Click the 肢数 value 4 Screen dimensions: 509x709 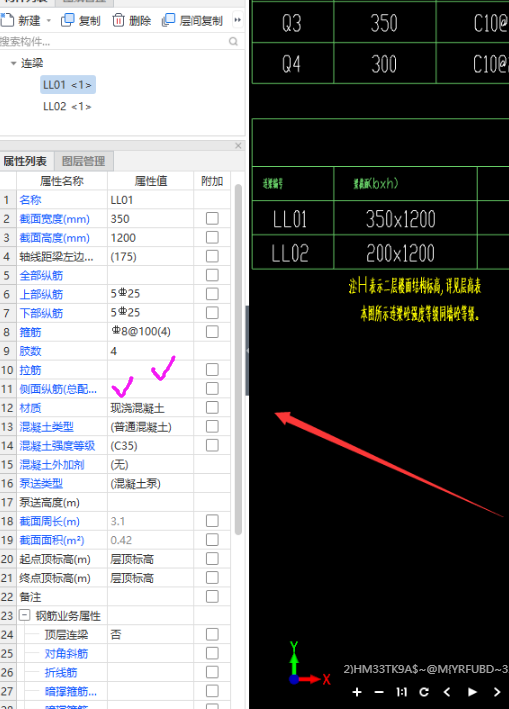tap(151, 351)
